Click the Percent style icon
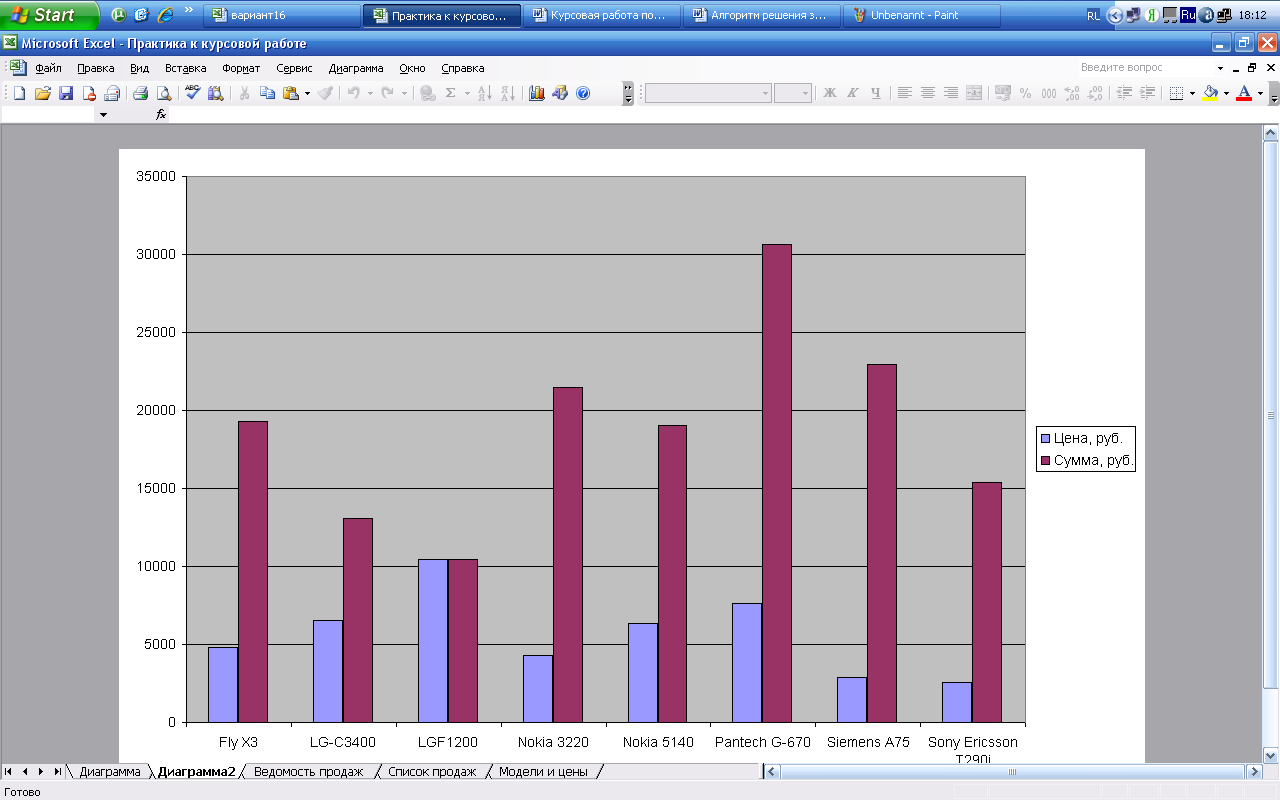The image size is (1280, 800). 1025,93
